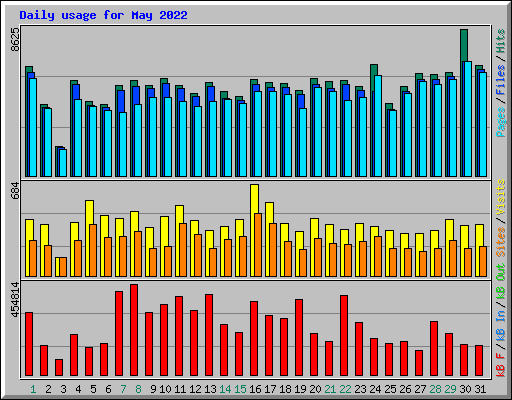Click day label 20 on the x-axis
The height and width of the screenshot is (400, 512).
click(315, 389)
